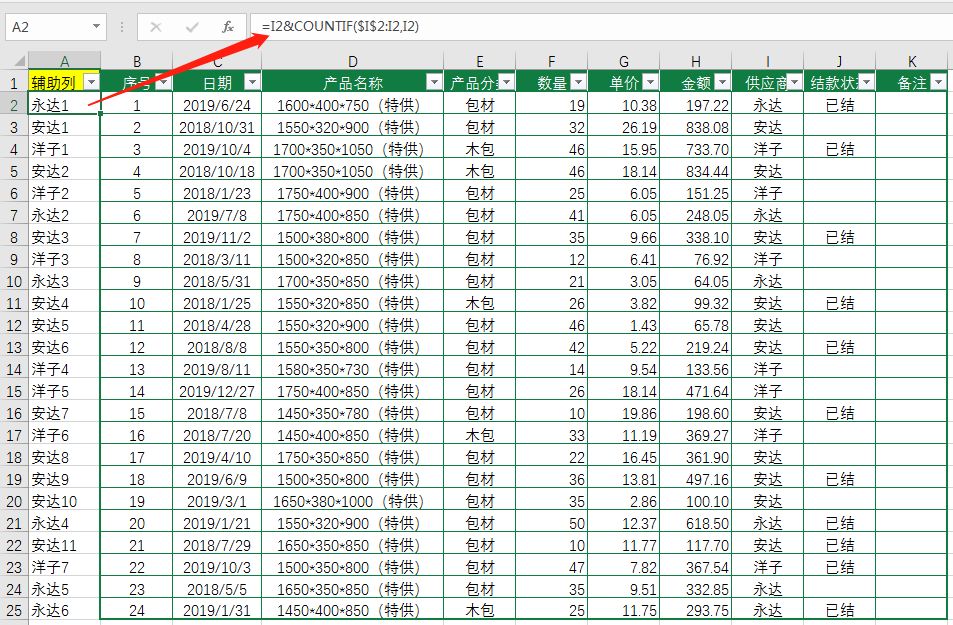The height and width of the screenshot is (625, 953).
Task: Select column D header
Action: tap(353, 62)
